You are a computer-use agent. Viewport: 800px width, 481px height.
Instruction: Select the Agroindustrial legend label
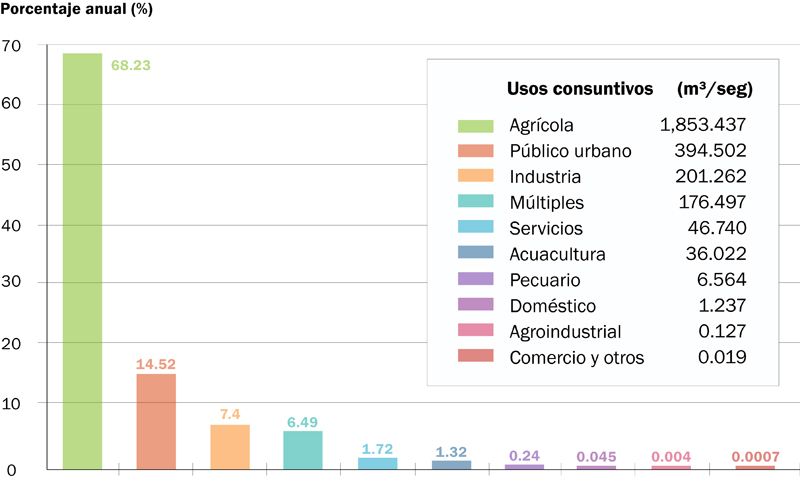pyautogui.click(x=565, y=332)
